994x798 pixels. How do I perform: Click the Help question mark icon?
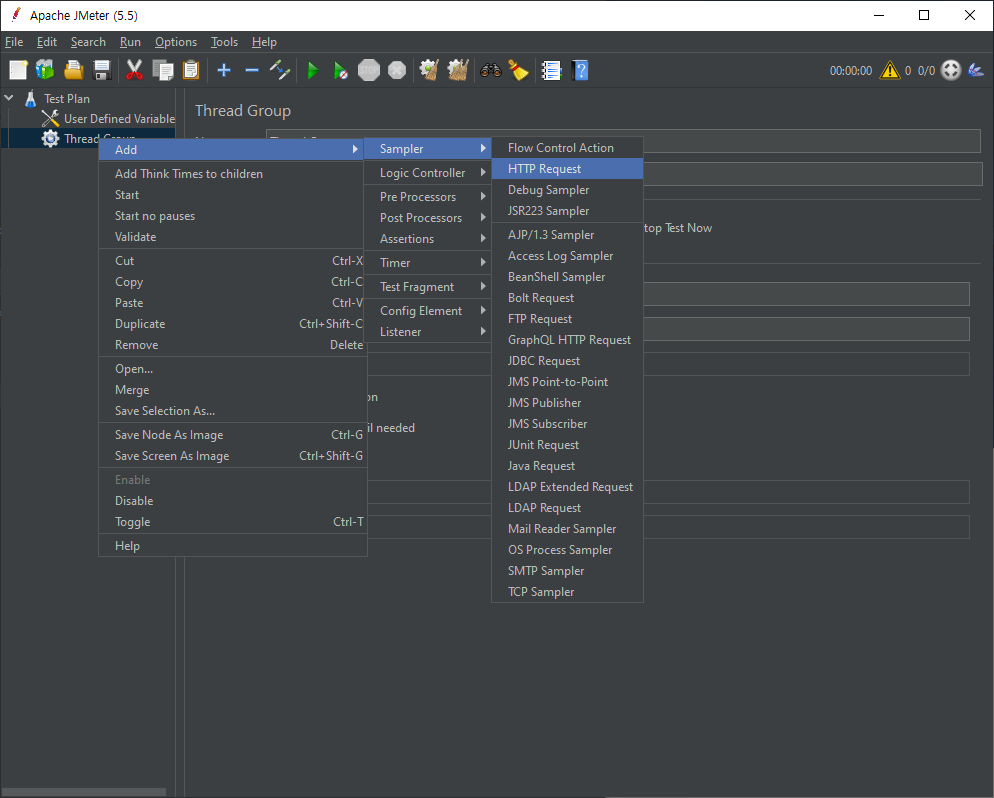(x=580, y=70)
